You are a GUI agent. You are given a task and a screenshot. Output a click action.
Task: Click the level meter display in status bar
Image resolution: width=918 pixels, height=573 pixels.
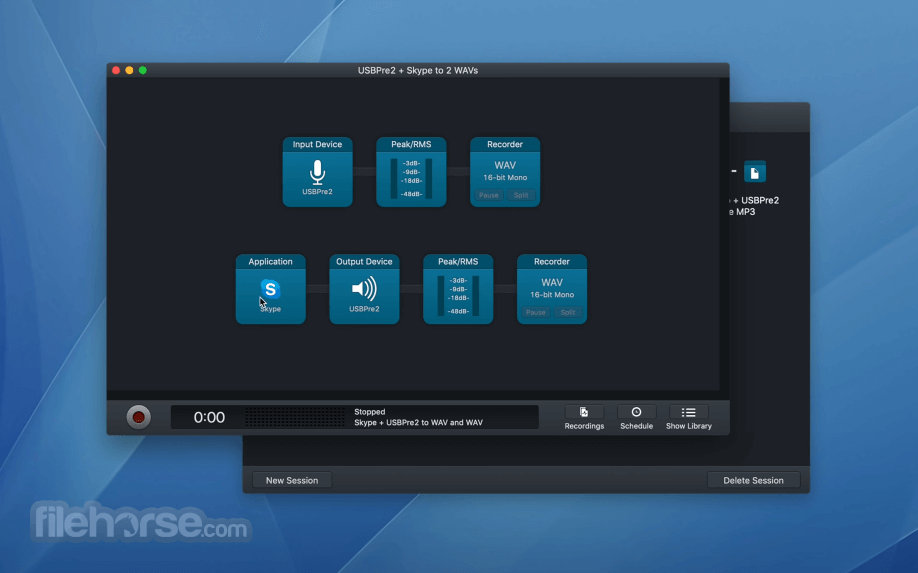click(295, 417)
